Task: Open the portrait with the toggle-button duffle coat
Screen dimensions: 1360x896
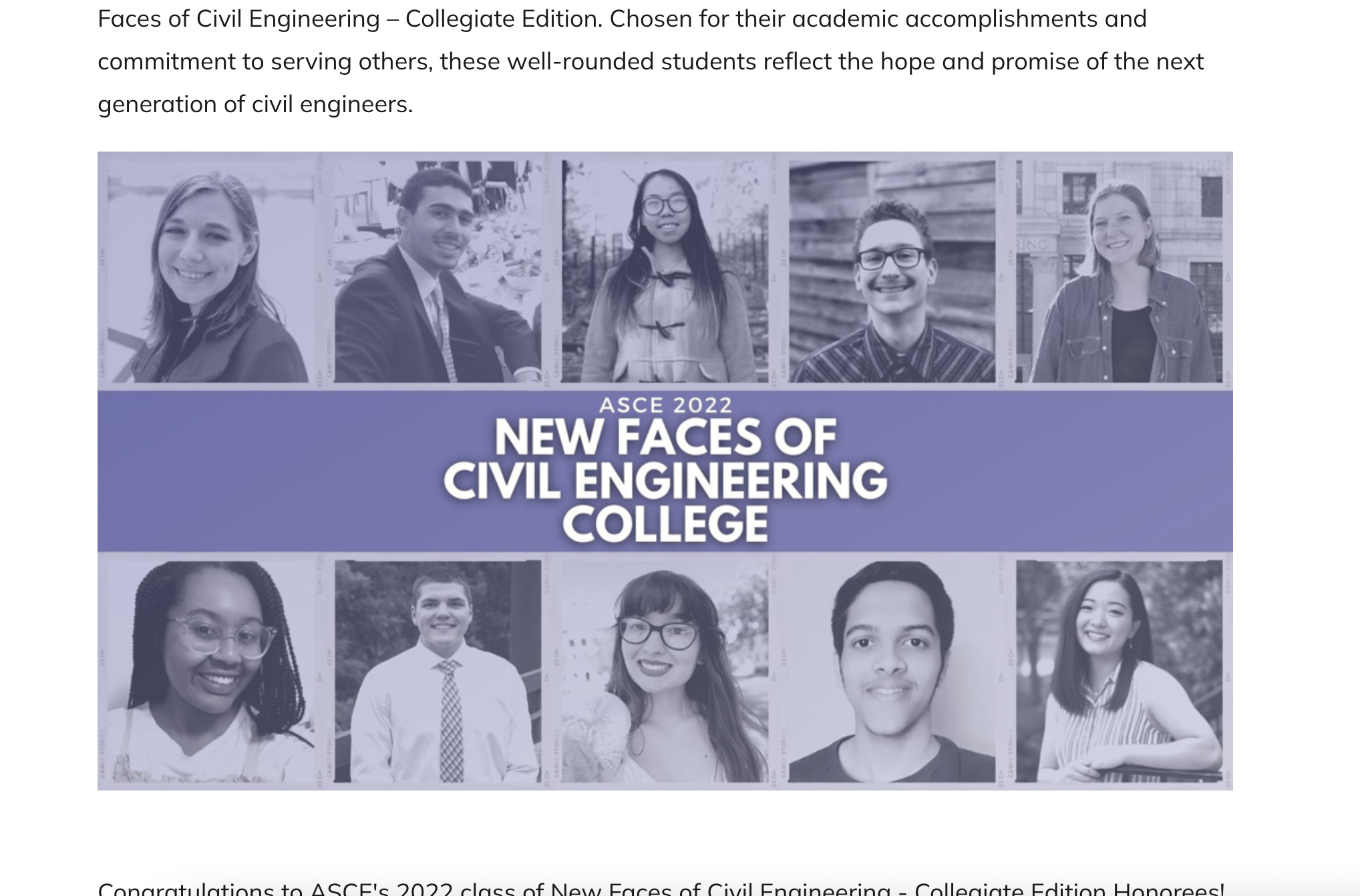Action: click(665, 271)
